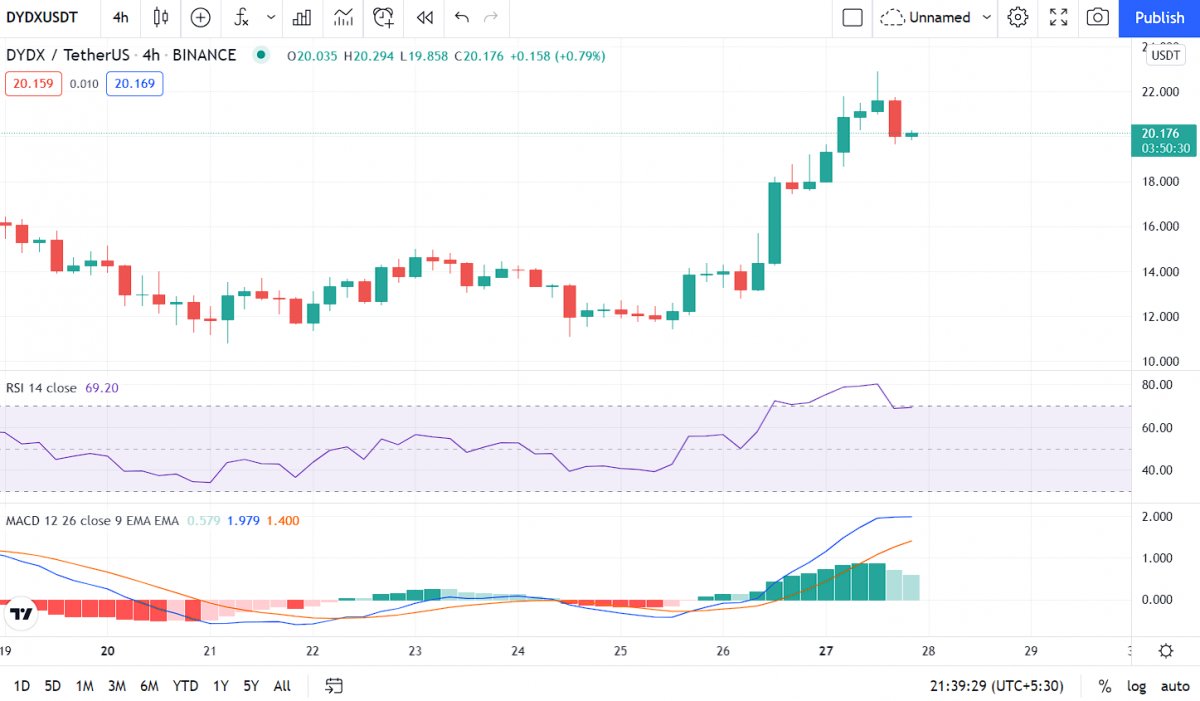Click the MACD value 1.979

point(243,521)
